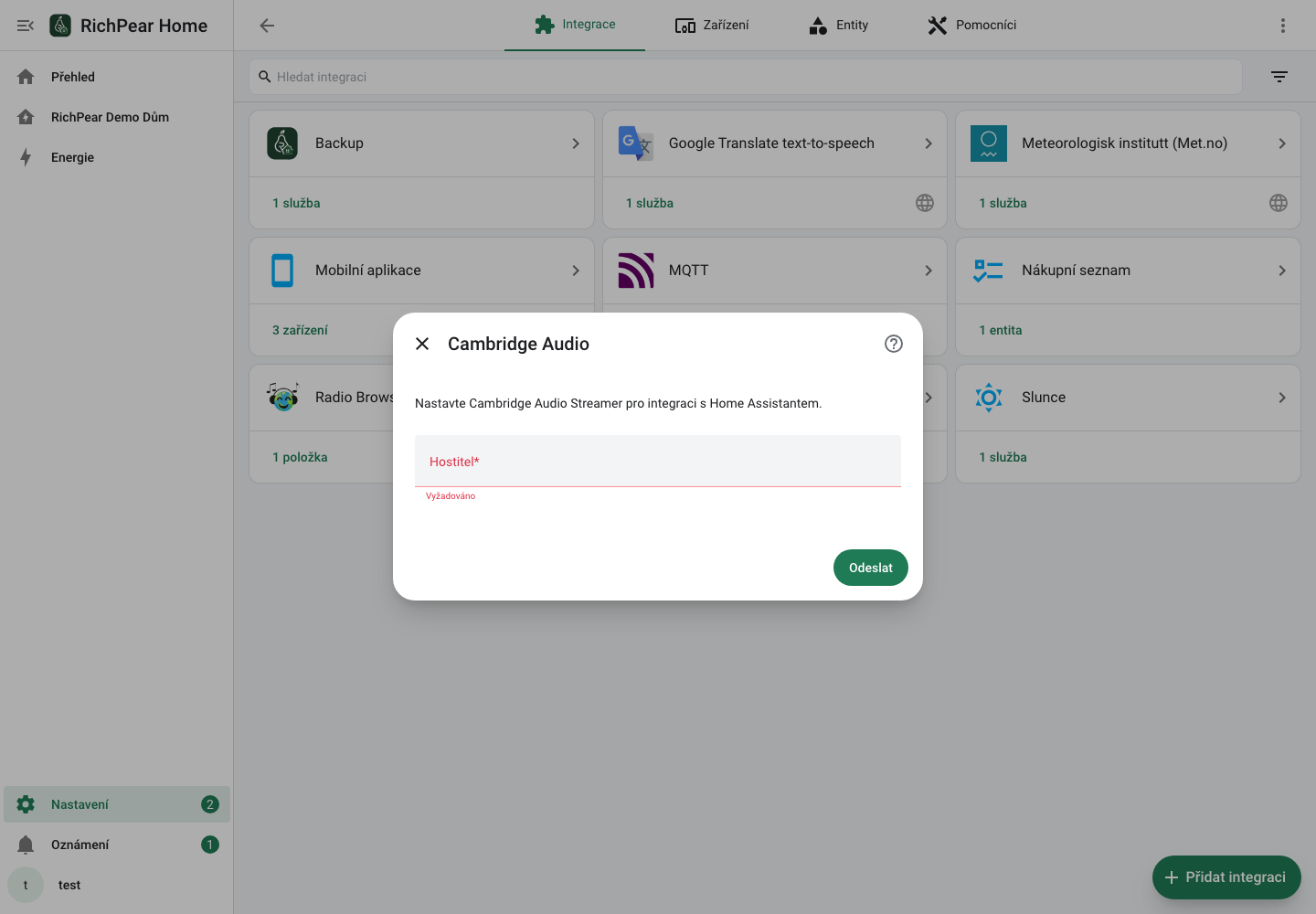The width and height of the screenshot is (1316, 914).
Task: Open the three-dot overflow menu
Action: tap(1283, 26)
